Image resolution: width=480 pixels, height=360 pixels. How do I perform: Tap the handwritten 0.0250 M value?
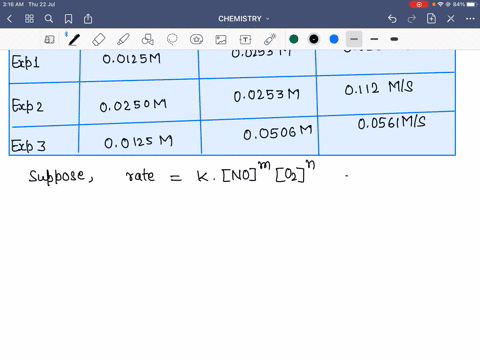[x=133, y=105]
